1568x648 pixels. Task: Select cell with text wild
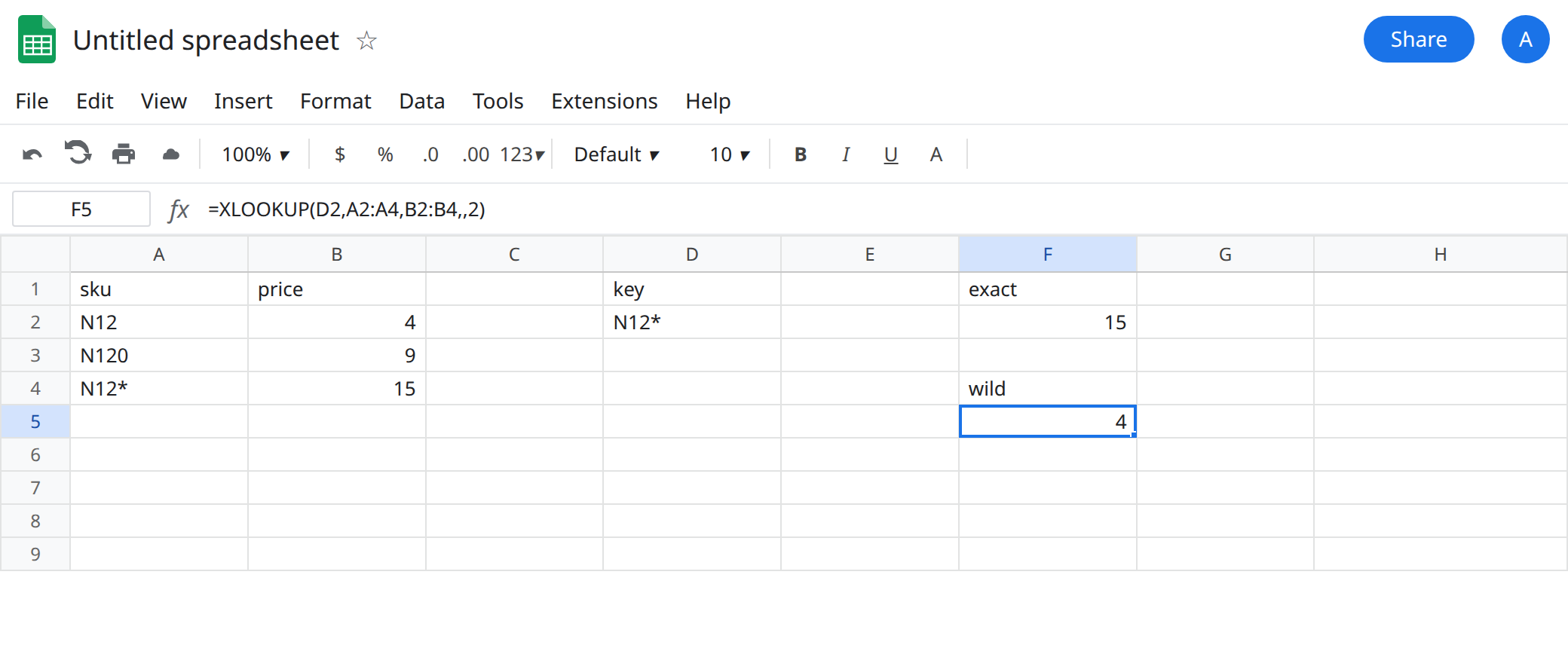click(1047, 388)
